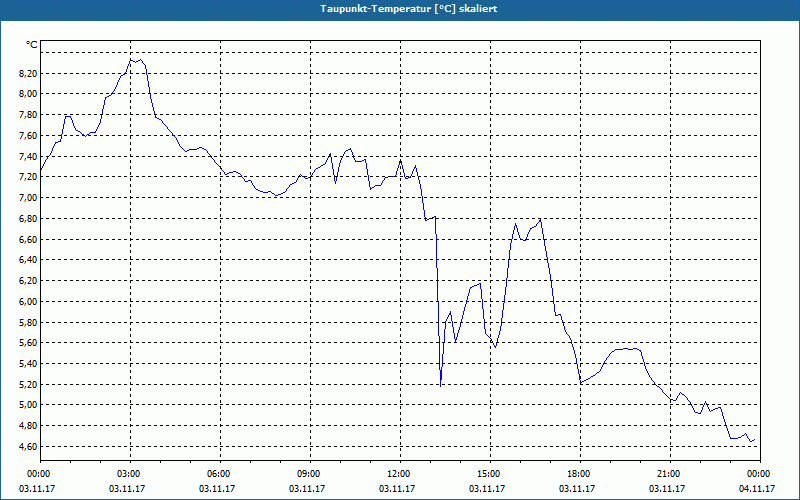The height and width of the screenshot is (500, 800).
Task: Click the 00:00 label above the first 03.11.17
Action: [40, 474]
